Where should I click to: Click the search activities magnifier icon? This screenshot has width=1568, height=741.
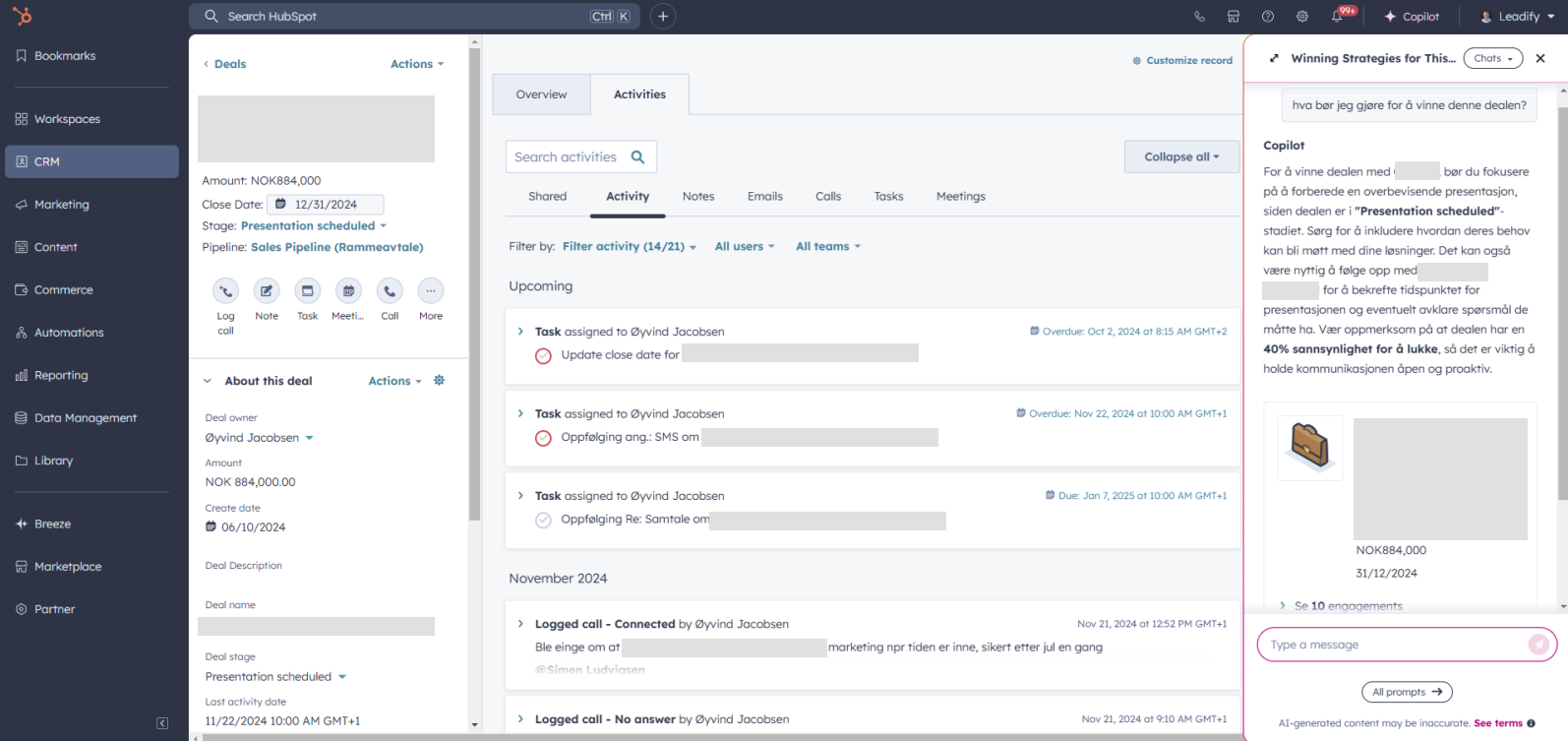(638, 156)
